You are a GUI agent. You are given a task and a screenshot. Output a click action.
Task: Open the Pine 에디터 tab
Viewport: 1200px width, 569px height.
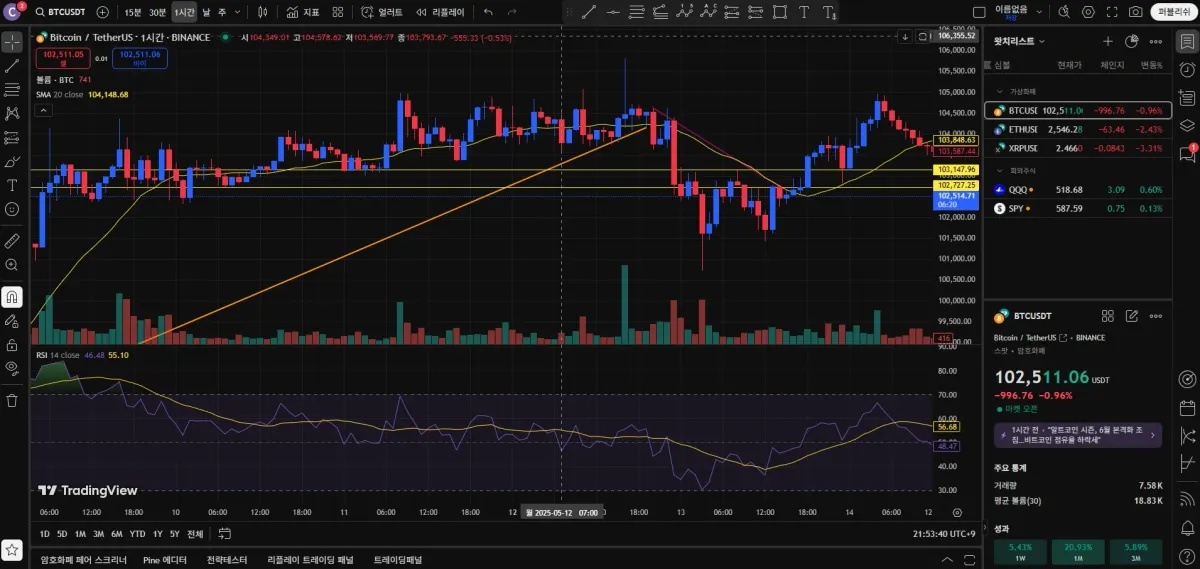[165, 560]
